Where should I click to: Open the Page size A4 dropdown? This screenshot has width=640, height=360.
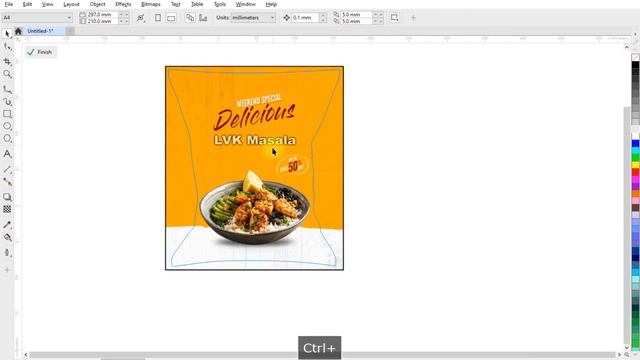[x=37, y=18]
